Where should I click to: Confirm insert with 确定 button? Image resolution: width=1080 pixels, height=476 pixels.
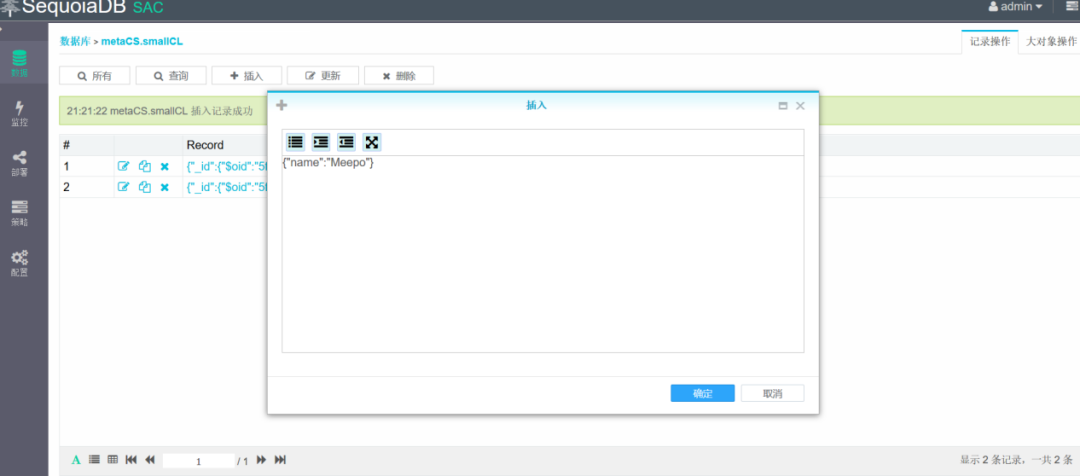703,393
